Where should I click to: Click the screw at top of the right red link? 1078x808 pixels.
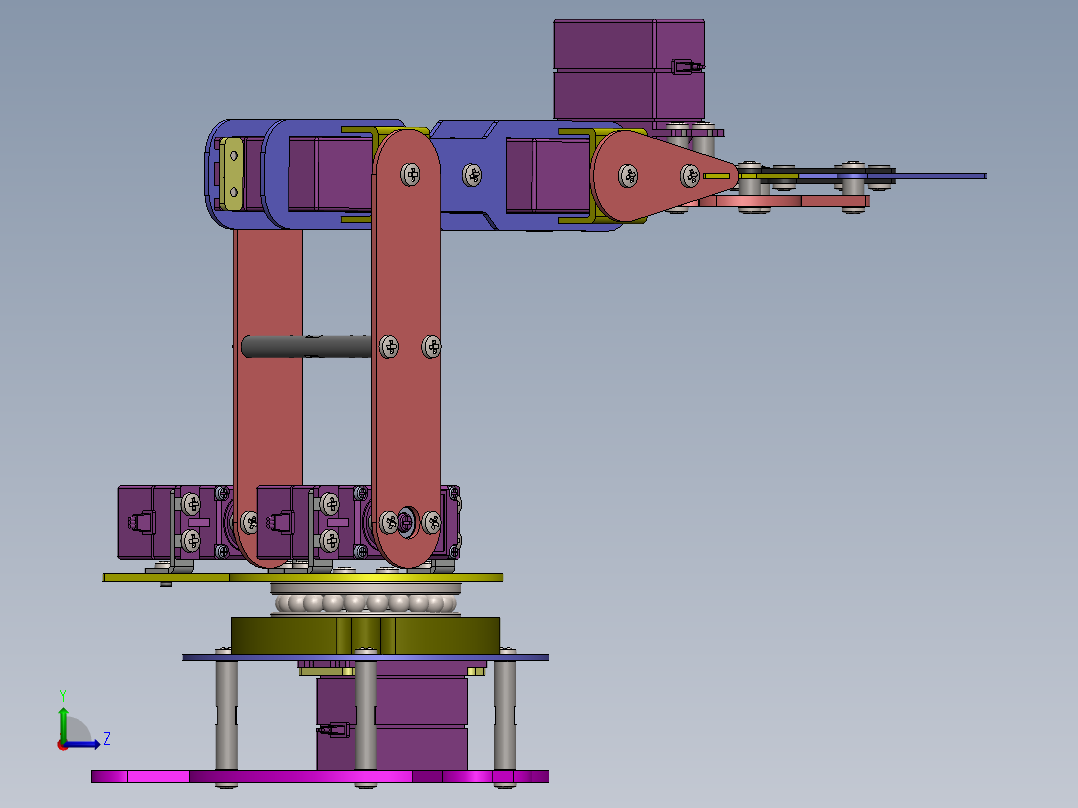[410, 174]
